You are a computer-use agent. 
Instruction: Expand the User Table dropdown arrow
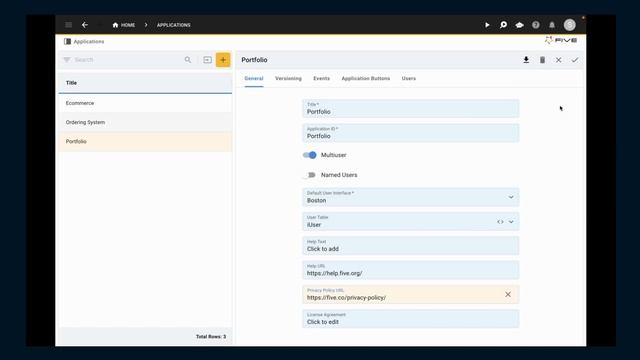click(511, 222)
